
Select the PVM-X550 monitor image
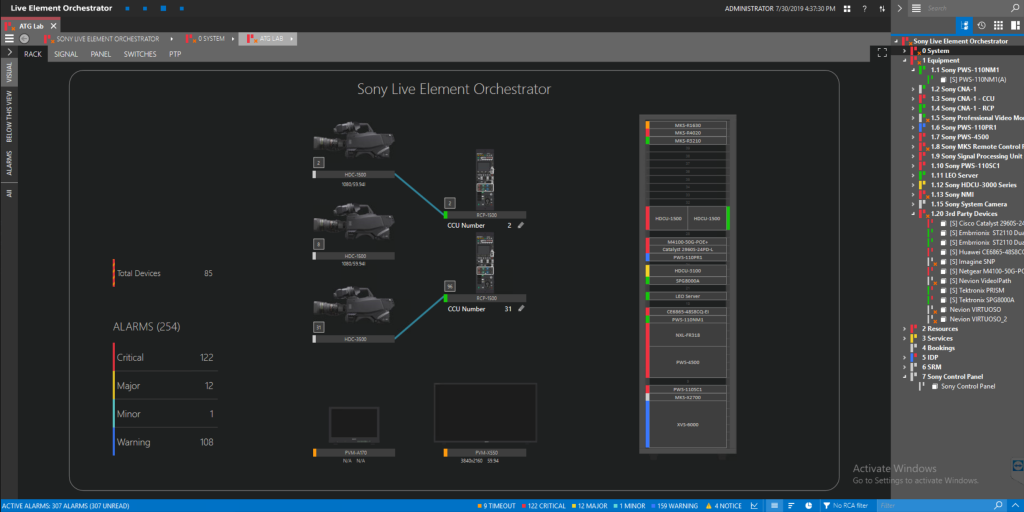485,414
